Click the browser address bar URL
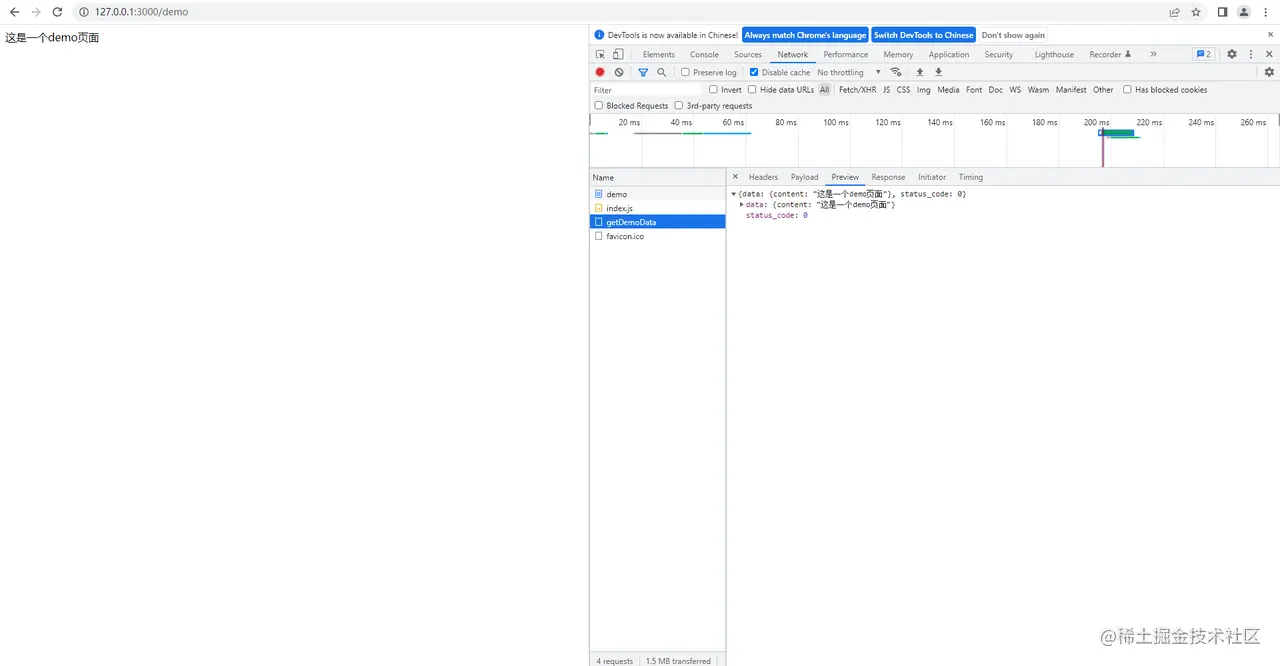The image size is (1280, 666). coord(141,12)
